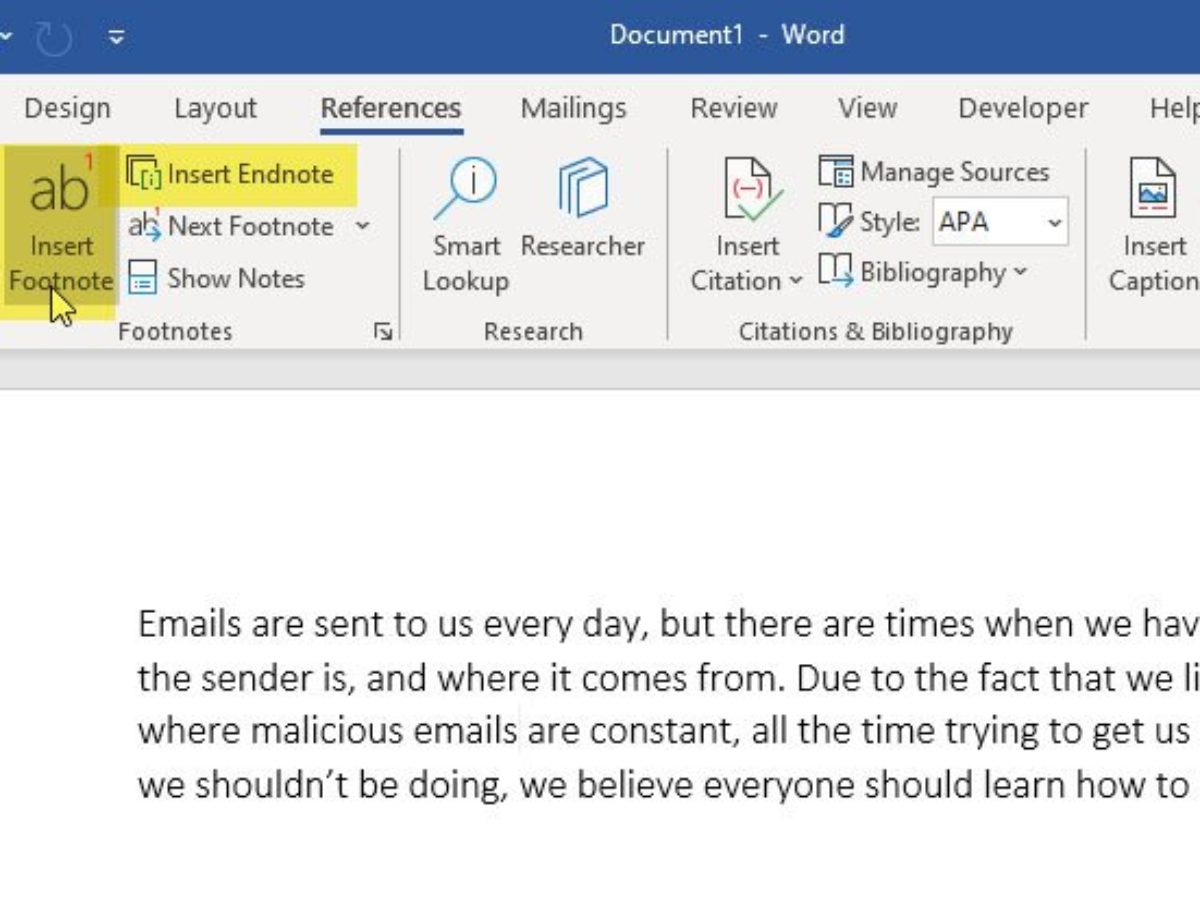The image size is (1200, 900).
Task: Click the Next Footnote button
Action: click(x=232, y=227)
